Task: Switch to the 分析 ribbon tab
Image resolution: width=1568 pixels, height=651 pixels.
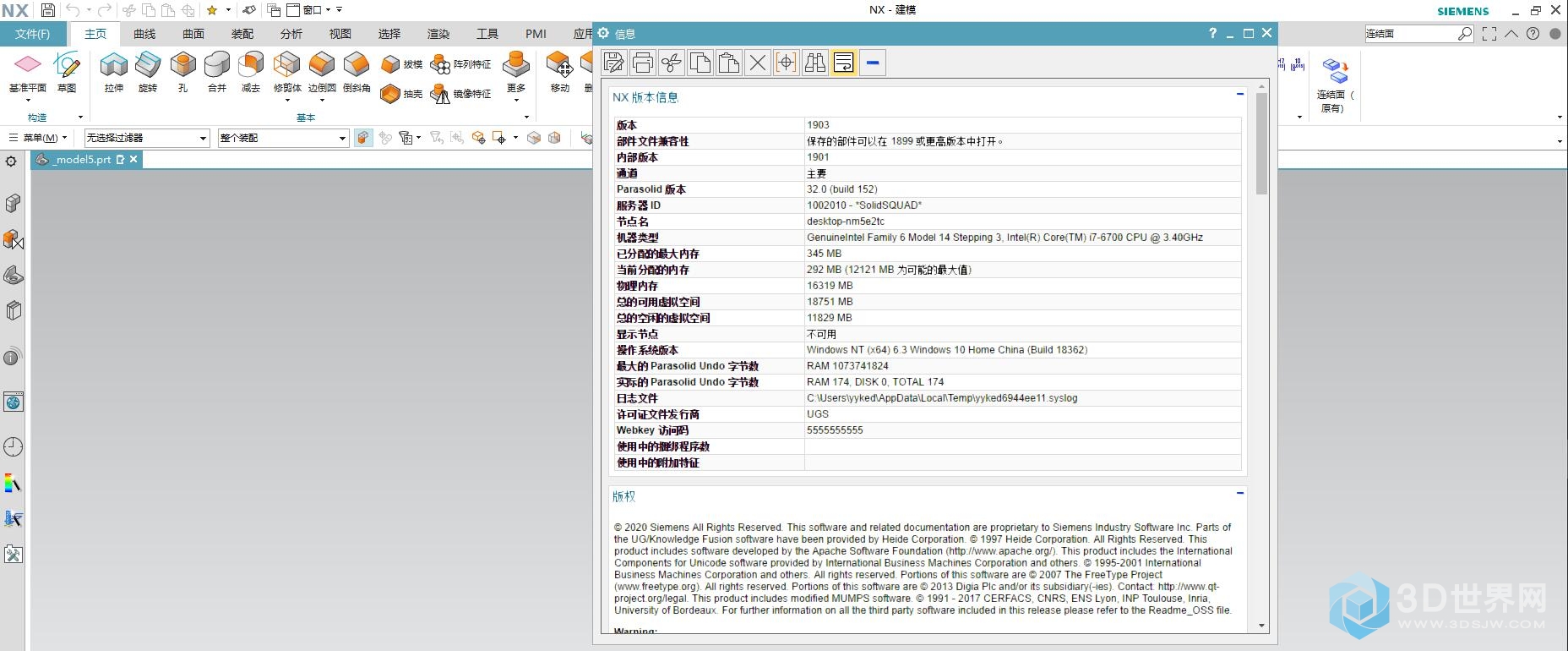Action: (x=291, y=34)
